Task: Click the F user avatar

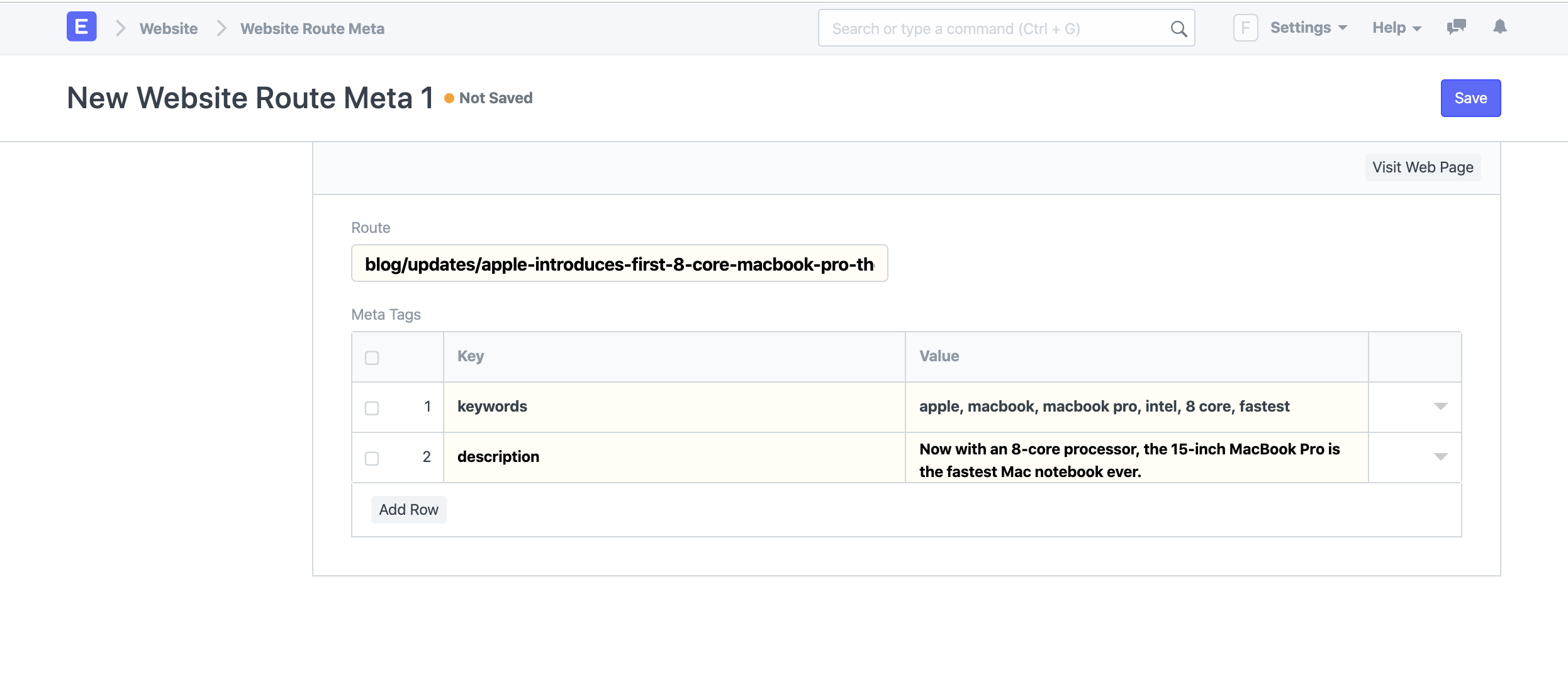Action: pos(1245,28)
